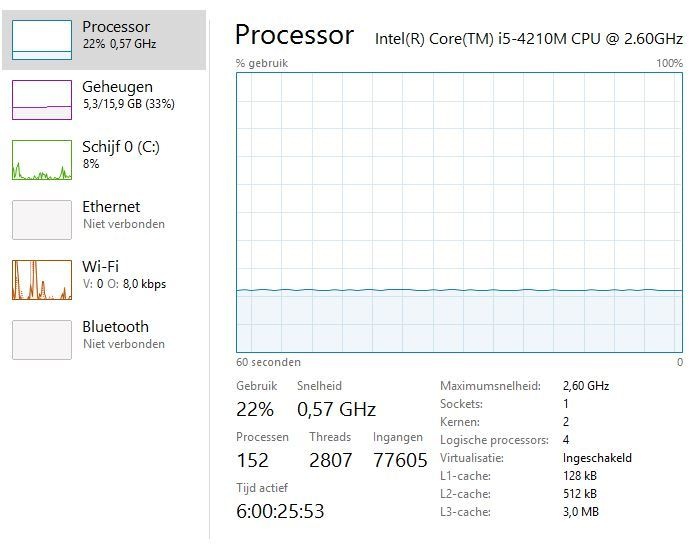Click the Maximumsnelheid 2,60 GHz value
Image resolution: width=697 pixels, height=551 pixels.
coord(586,386)
